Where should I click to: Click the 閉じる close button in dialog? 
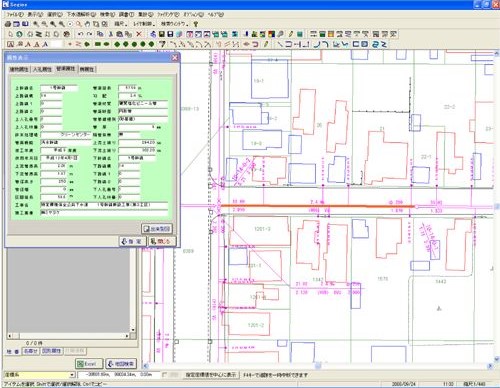(x=162, y=241)
